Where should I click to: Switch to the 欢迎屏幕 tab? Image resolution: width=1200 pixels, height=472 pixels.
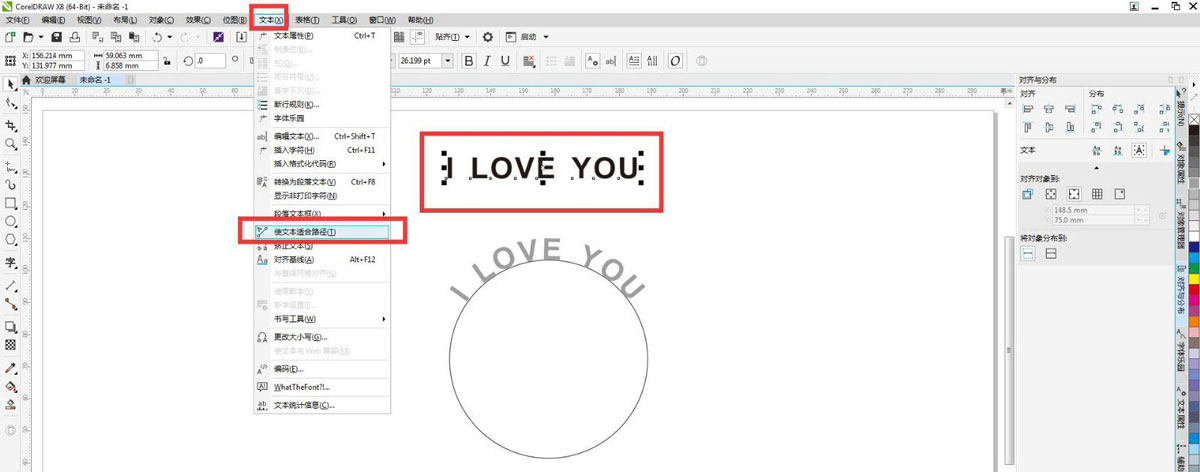point(48,79)
